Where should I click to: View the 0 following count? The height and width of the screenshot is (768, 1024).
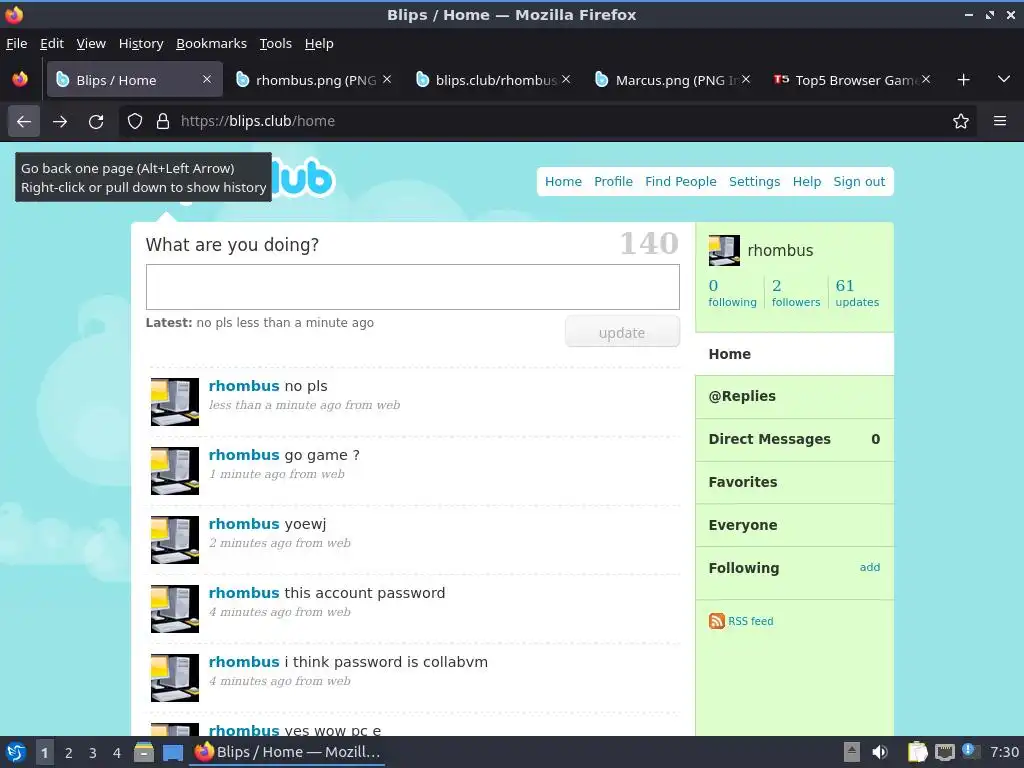pyautogui.click(x=732, y=293)
